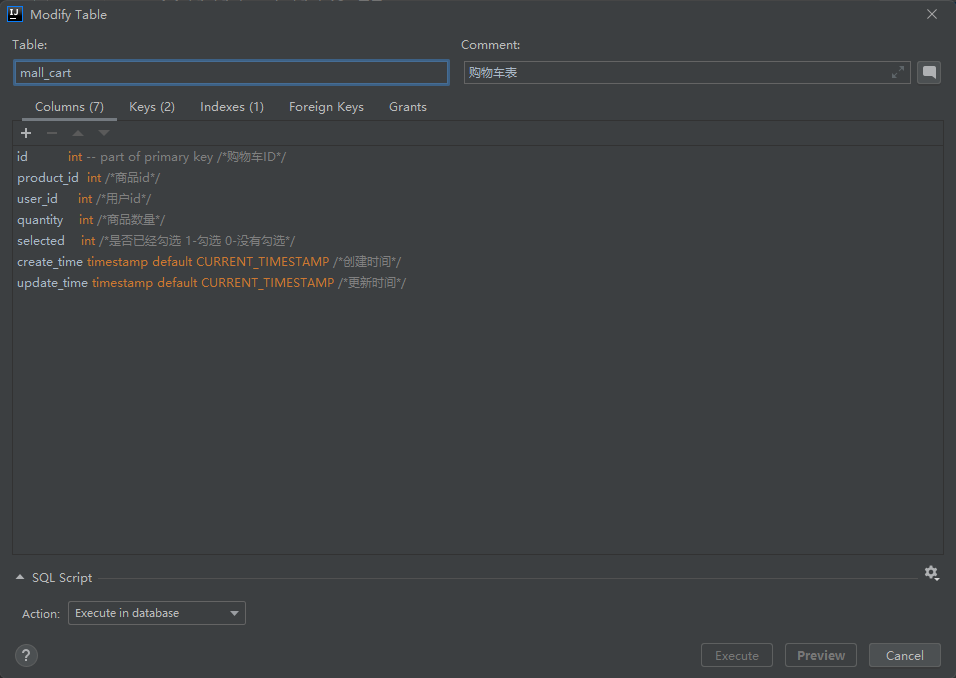Select the create_time column row
This screenshot has height=678, width=956.
click(x=477, y=262)
